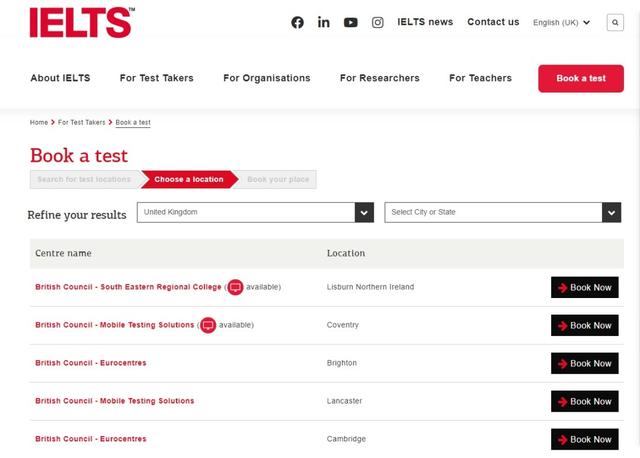Open the IELTS LinkedIn icon
The height and width of the screenshot is (458, 640).
pyautogui.click(x=324, y=22)
